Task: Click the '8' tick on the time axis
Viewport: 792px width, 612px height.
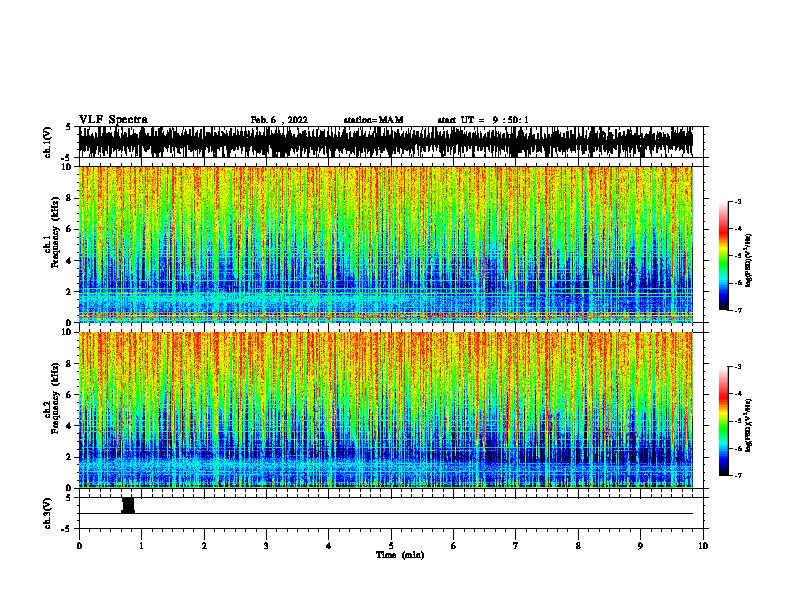Action: tap(578, 546)
